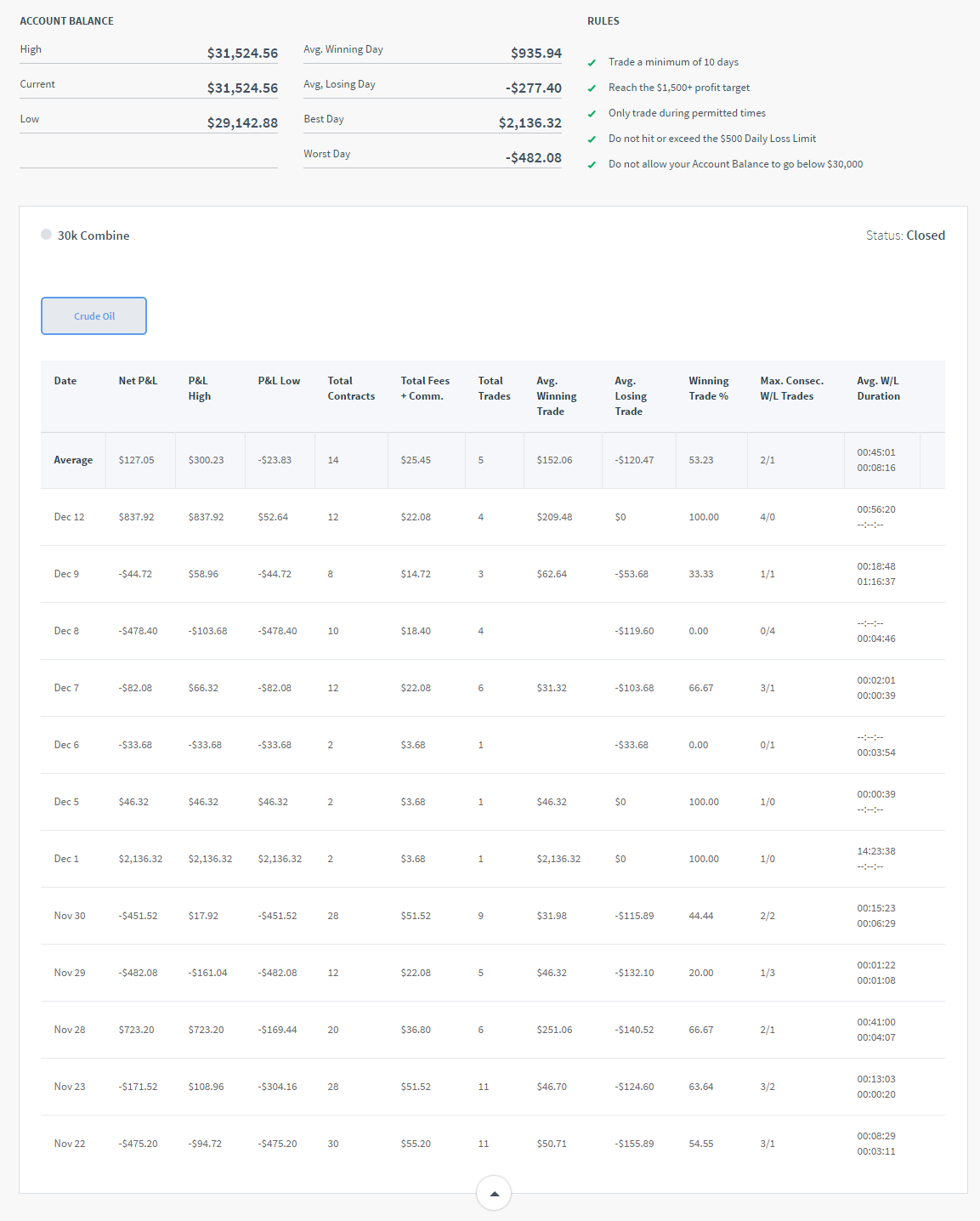The image size is (980, 1221).
Task: Click checkmark beside Account Balance below $30,000 rule
Action: pos(592,165)
